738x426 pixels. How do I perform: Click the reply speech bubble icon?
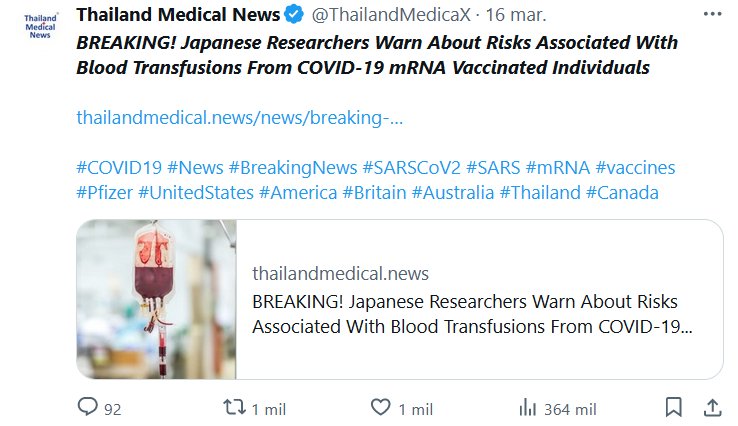point(88,408)
